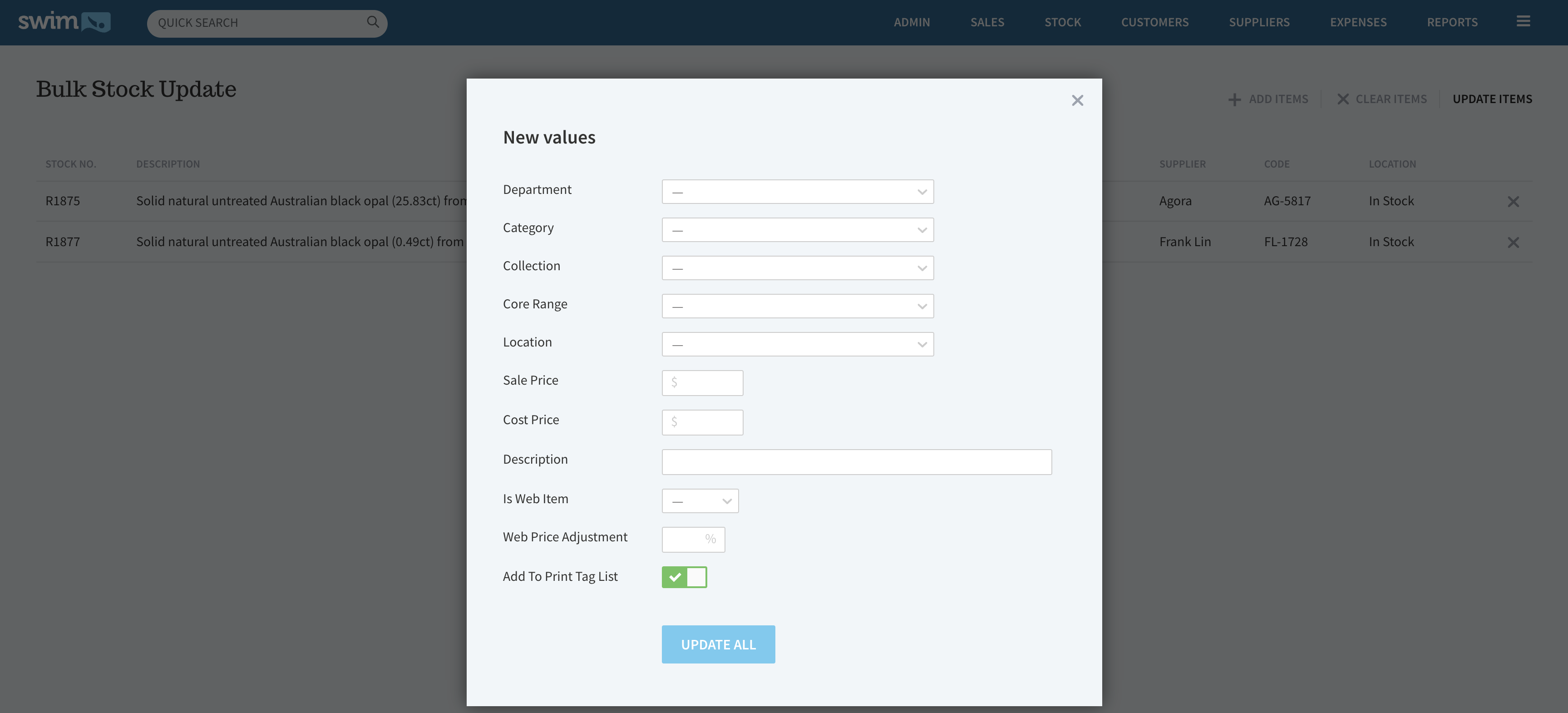The image size is (1568, 713).
Task: Click the Web Price Adjustment percent field
Action: point(693,540)
